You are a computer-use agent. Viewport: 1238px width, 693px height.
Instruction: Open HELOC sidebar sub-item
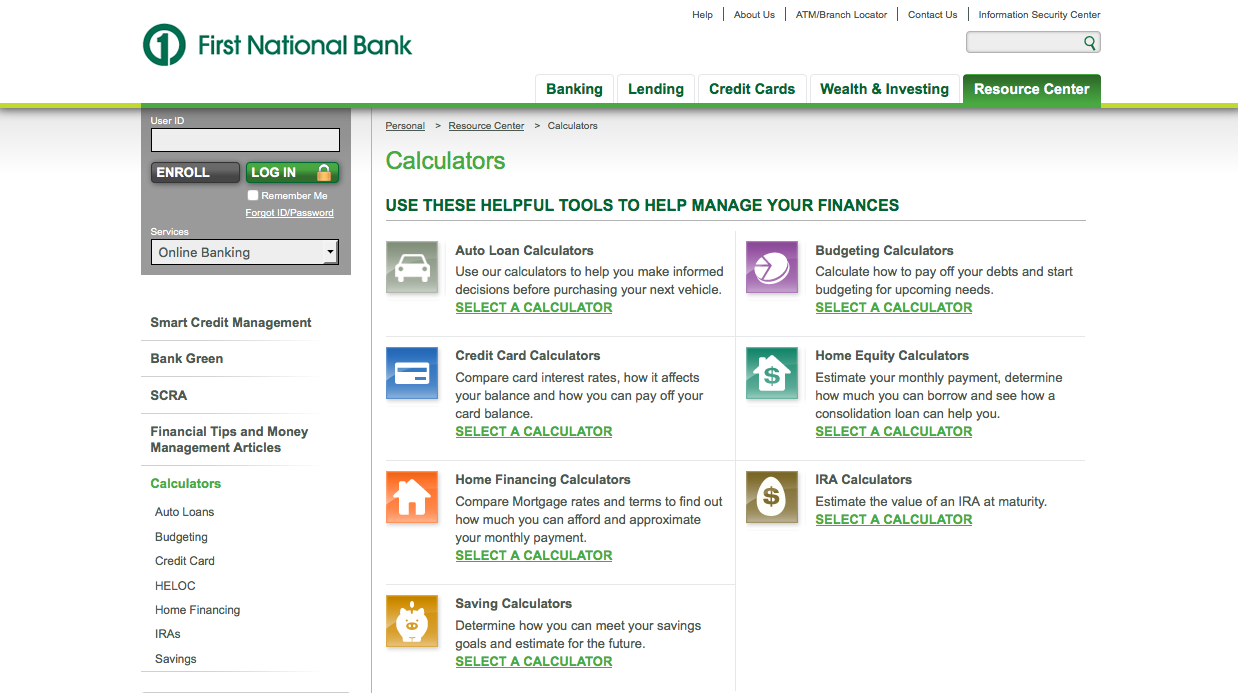pyautogui.click(x=175, y=586)
